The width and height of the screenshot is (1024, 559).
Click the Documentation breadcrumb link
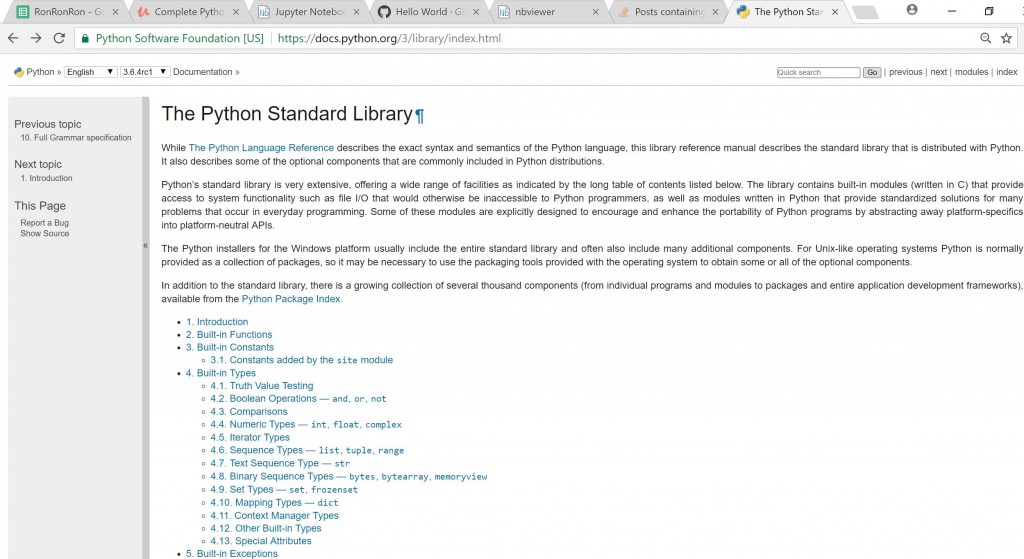coord(202,72)
